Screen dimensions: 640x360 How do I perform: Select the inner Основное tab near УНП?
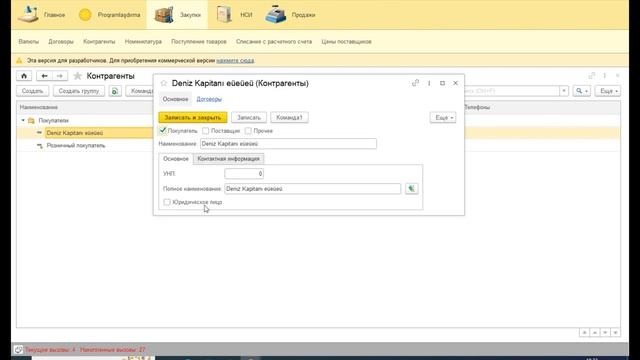pyautogui.click(x=176, y=159)
